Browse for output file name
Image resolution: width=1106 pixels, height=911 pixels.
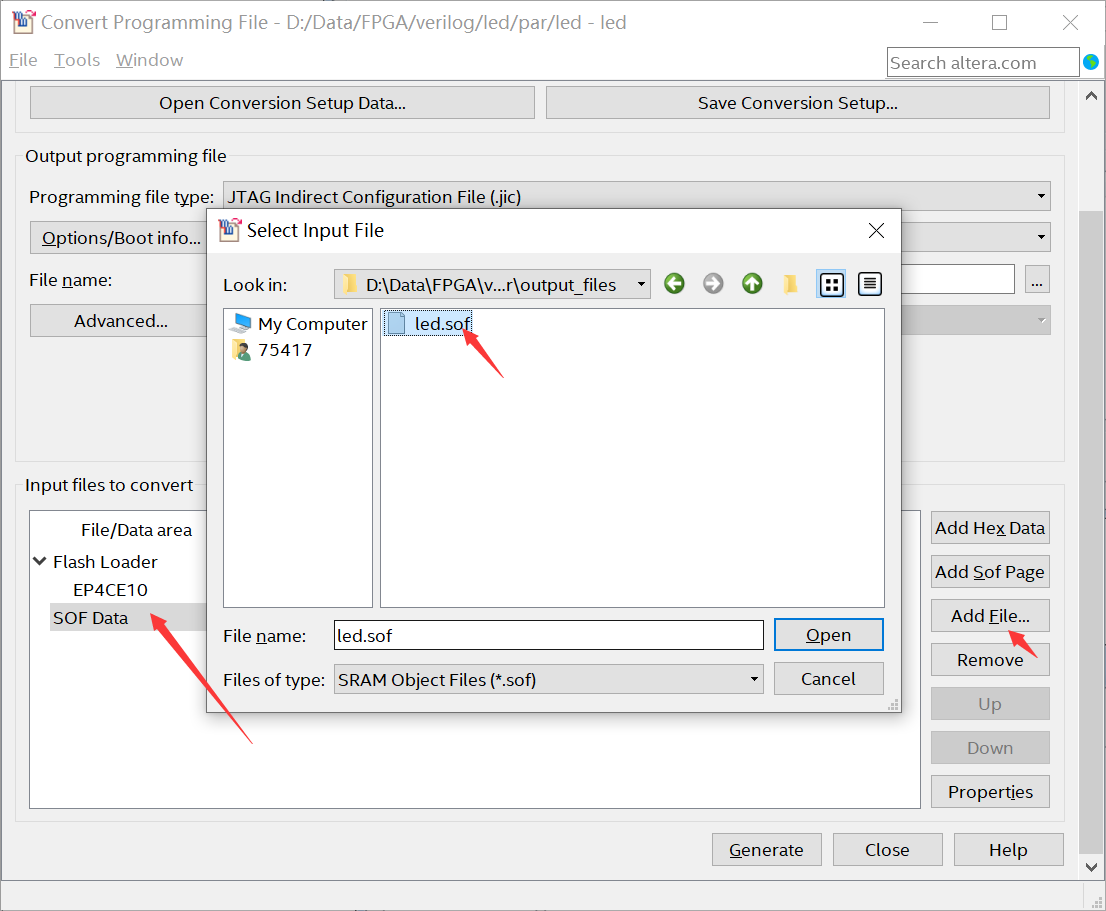[1037, 279]
